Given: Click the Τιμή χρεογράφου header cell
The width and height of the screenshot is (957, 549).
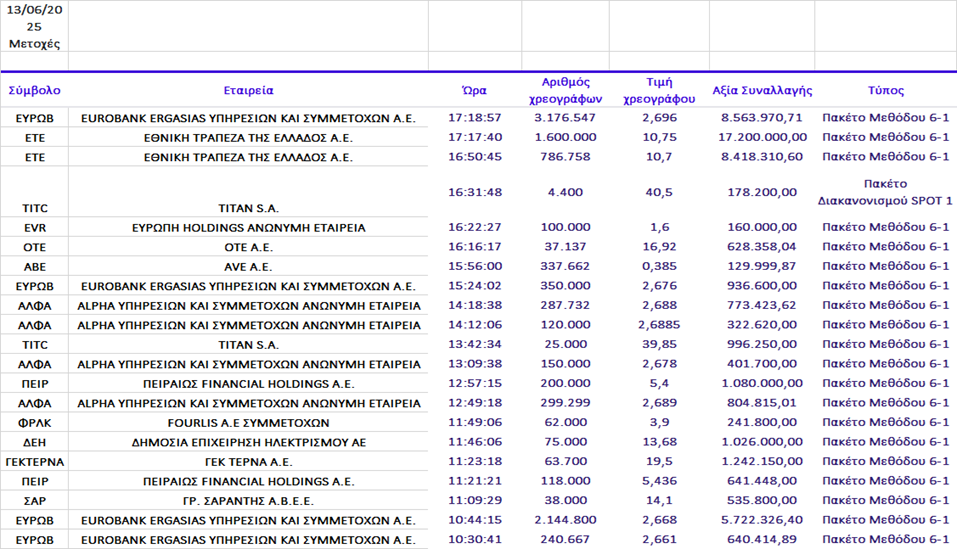Looking at the screenshot, I should click(x=659, y=90).
